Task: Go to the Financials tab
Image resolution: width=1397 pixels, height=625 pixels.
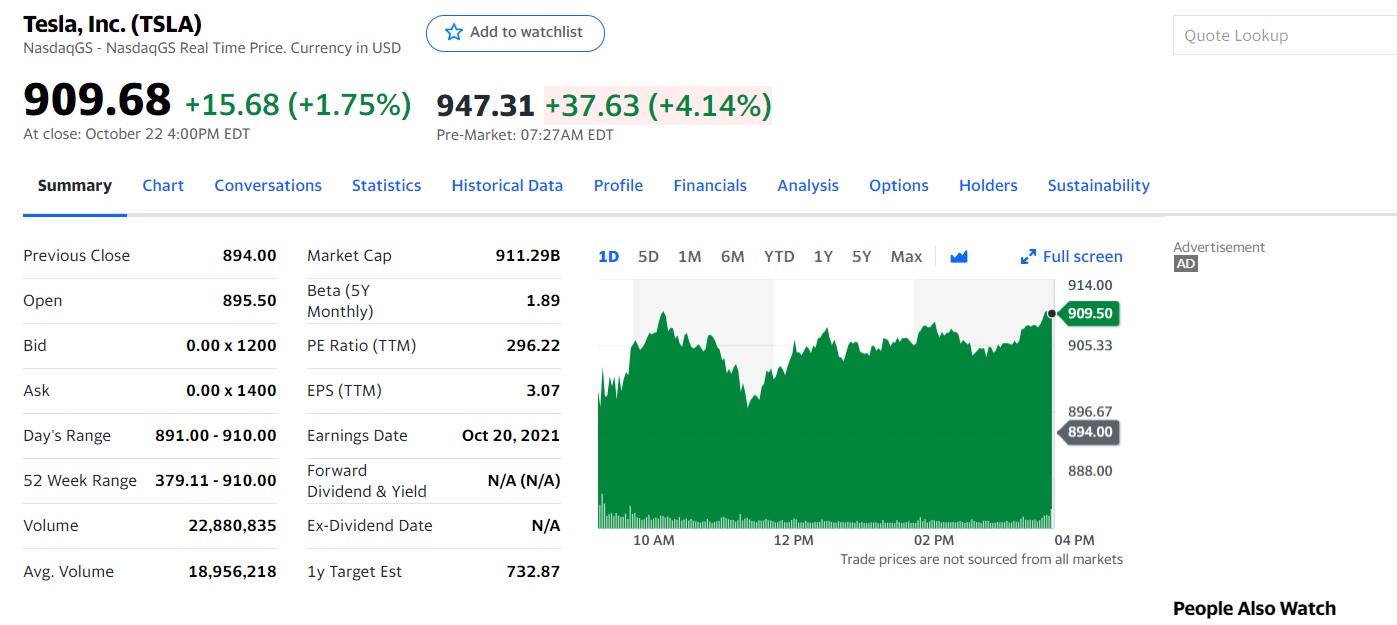Action: tap(710, 186)
